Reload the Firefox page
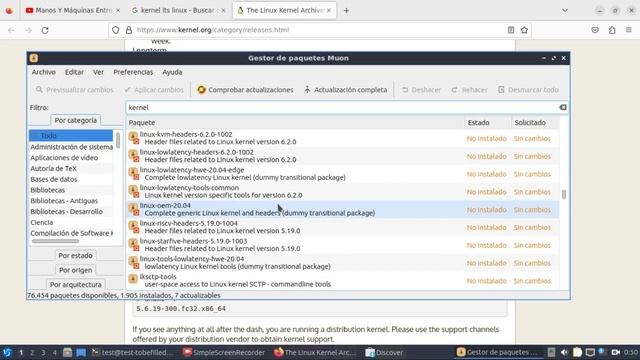This screenshot has width=640, height=360. coord(45,30)
